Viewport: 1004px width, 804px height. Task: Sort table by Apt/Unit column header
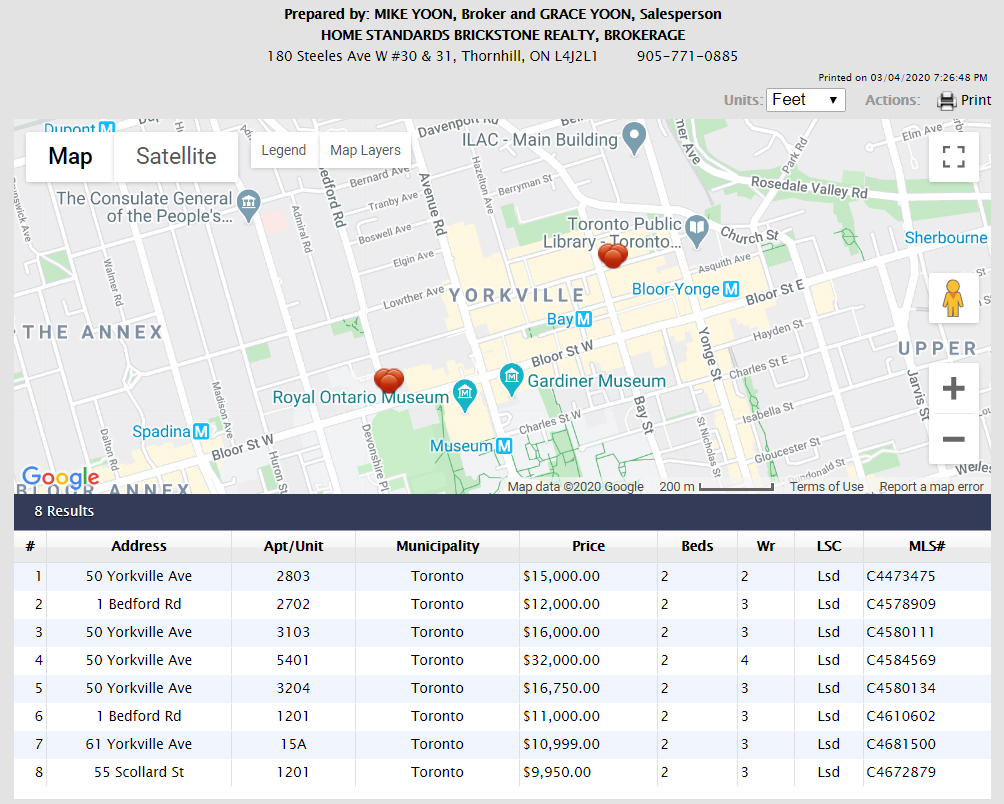293,546
